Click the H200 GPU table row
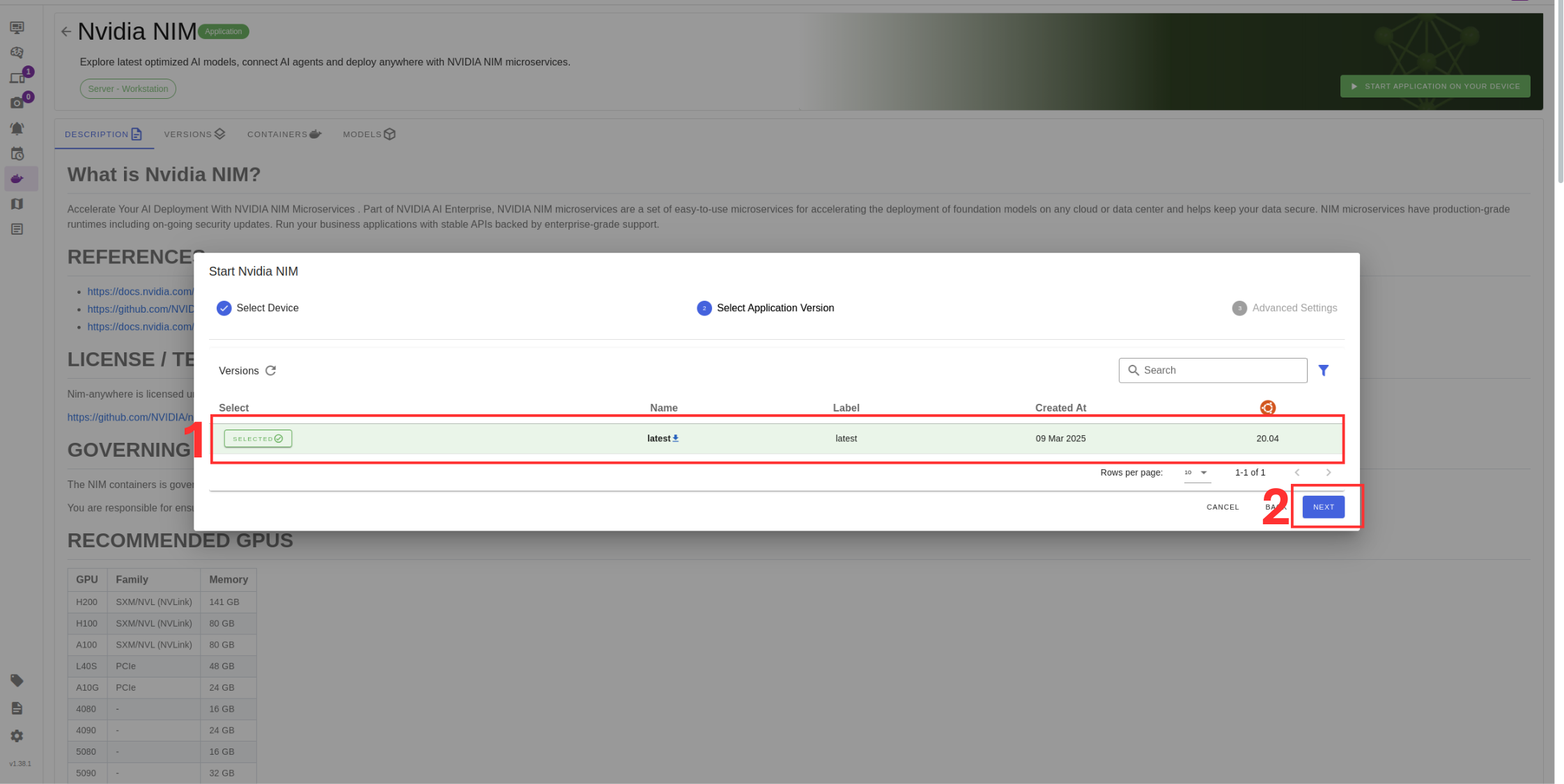This screenshot has width=1564, height=784. (162, 602)
